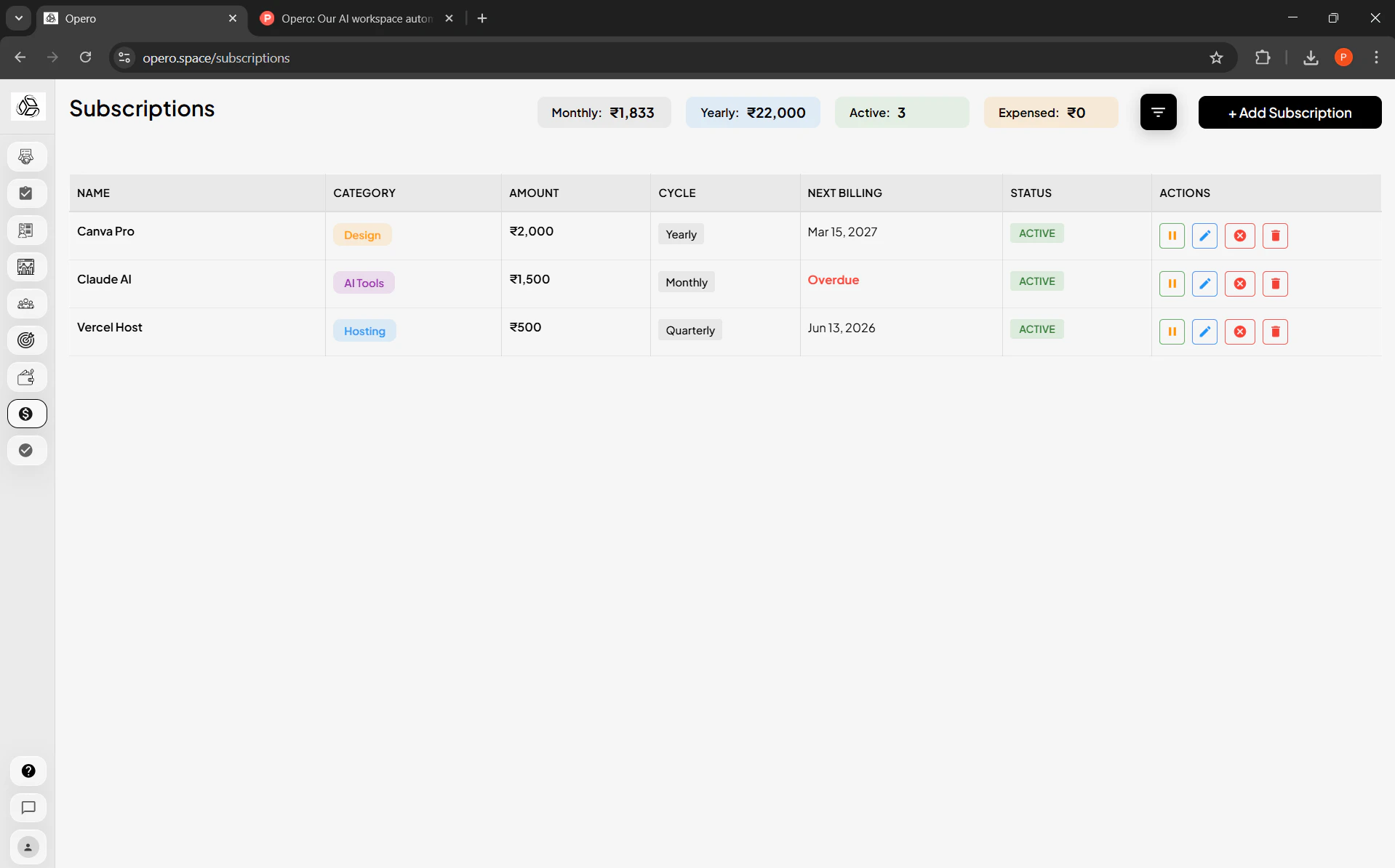Open the tab search dropdown arrow
This screenshot has width=1395, height=868.
coord(19,18)
